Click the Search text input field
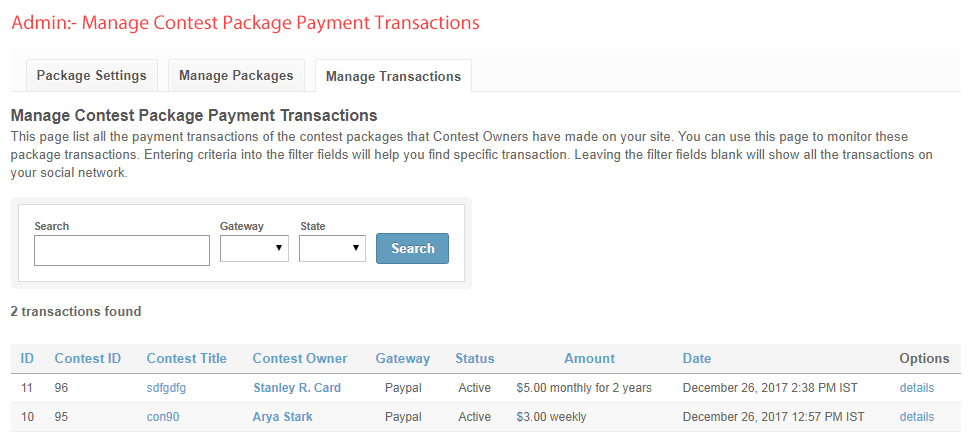The height and width of the screenshot is (442, 970). [122, 250]
